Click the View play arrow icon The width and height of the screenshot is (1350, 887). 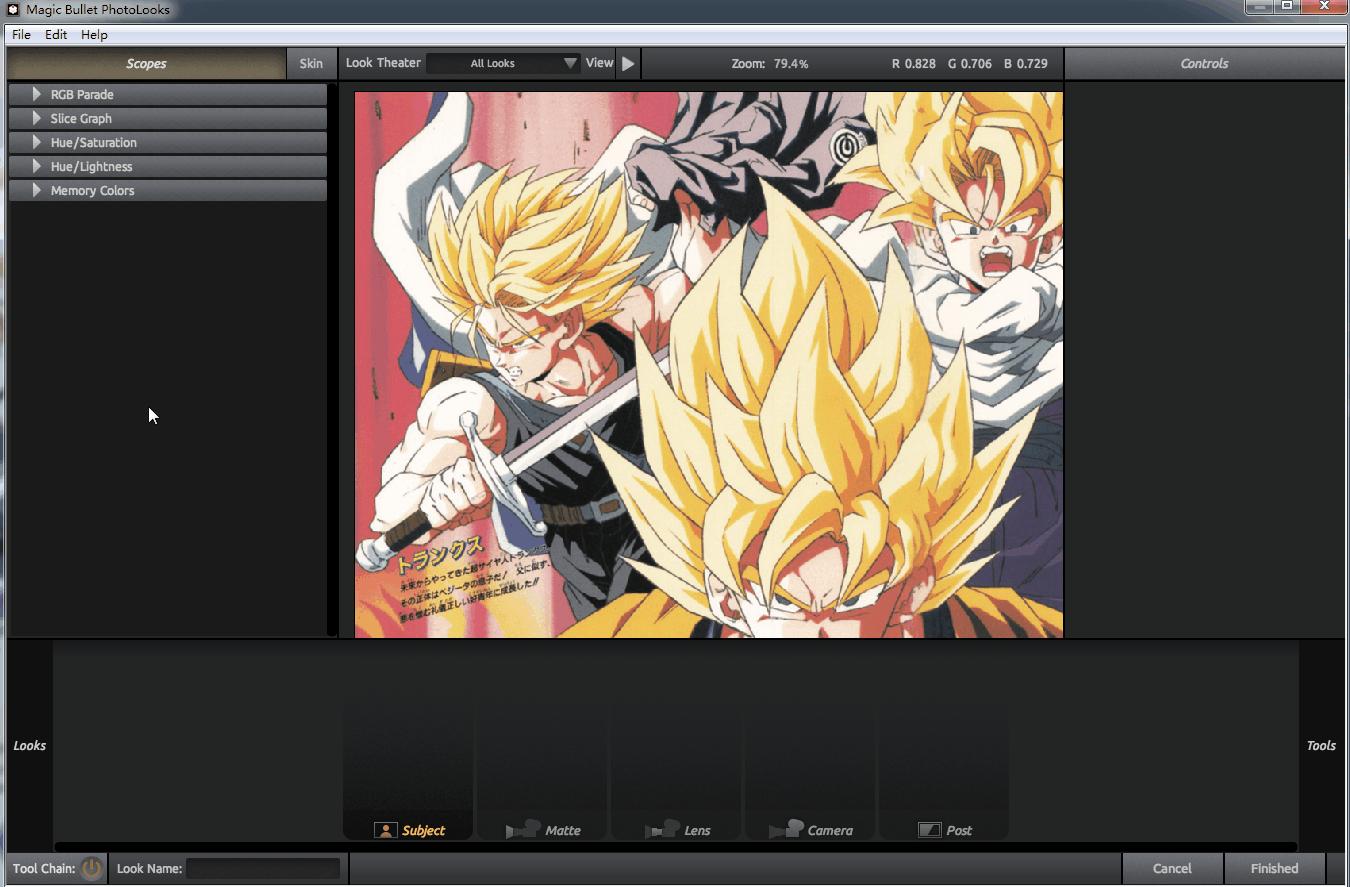[x=628, y=63]
